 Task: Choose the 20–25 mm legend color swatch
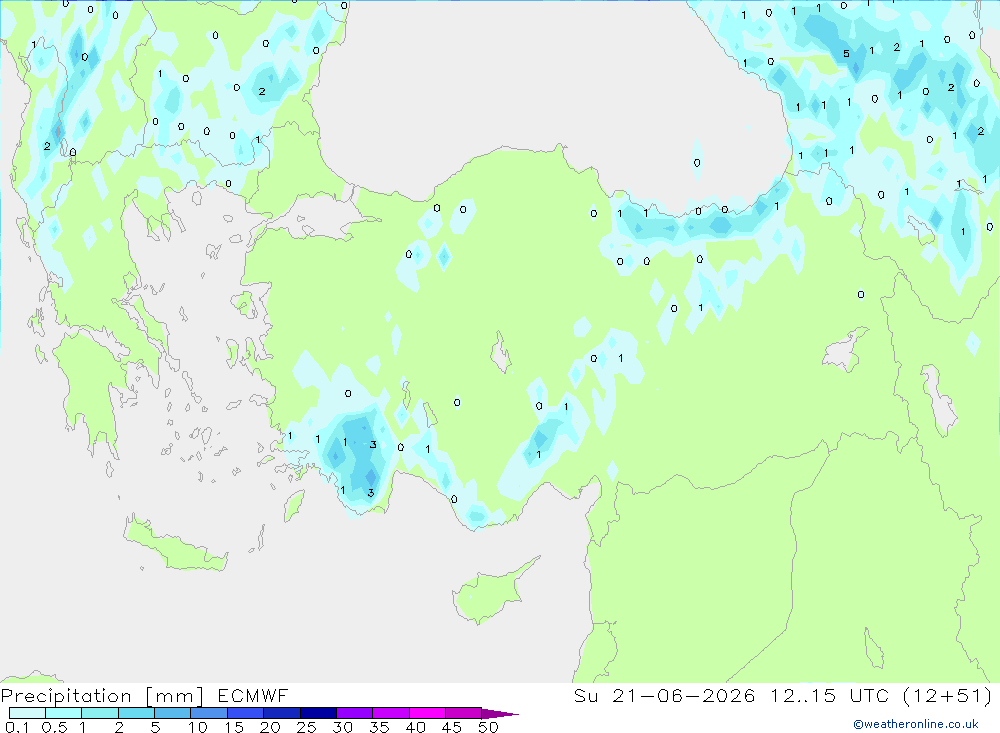(282, 713)
